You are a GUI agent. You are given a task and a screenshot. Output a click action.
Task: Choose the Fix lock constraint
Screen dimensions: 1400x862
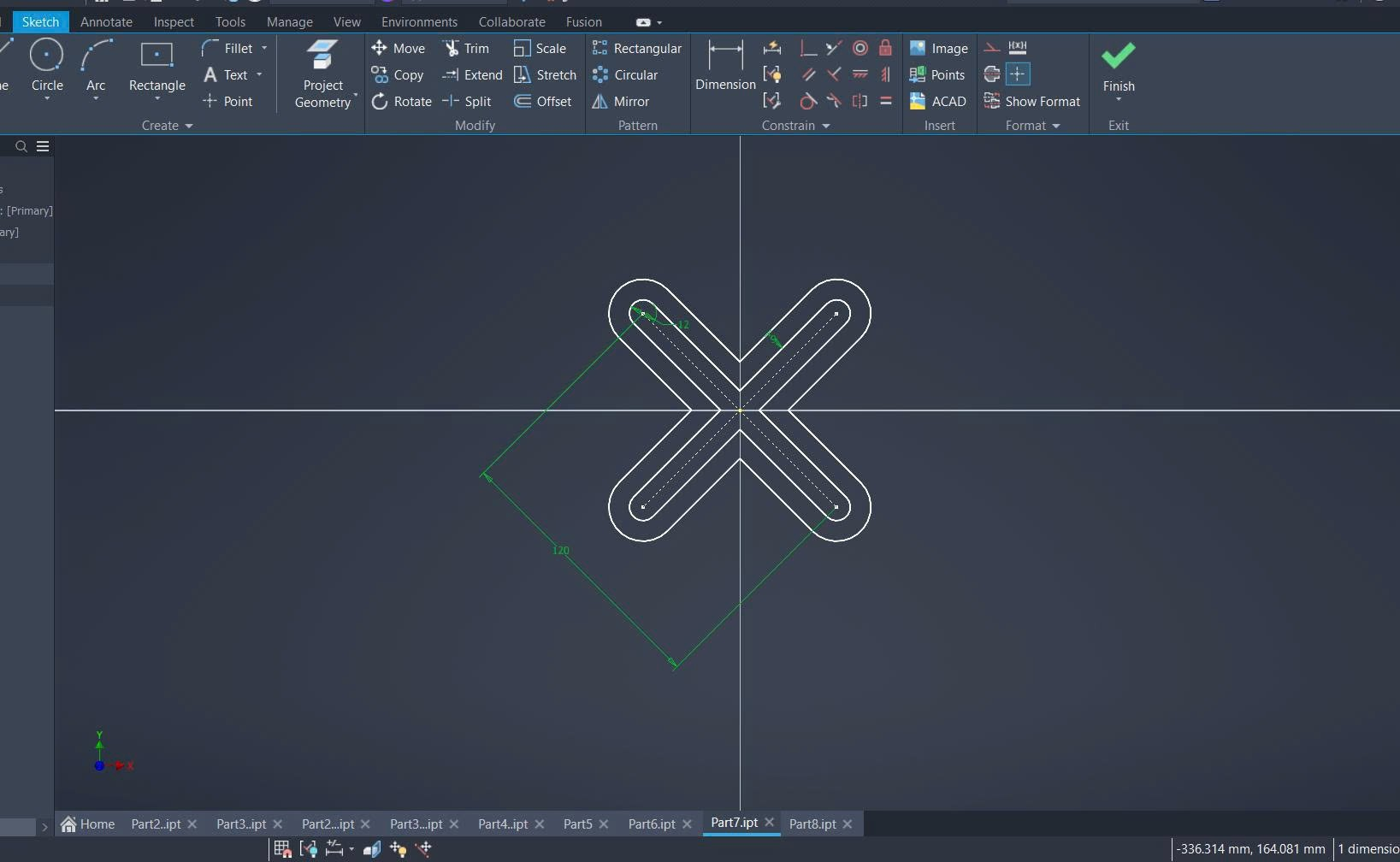click(886, 49)
